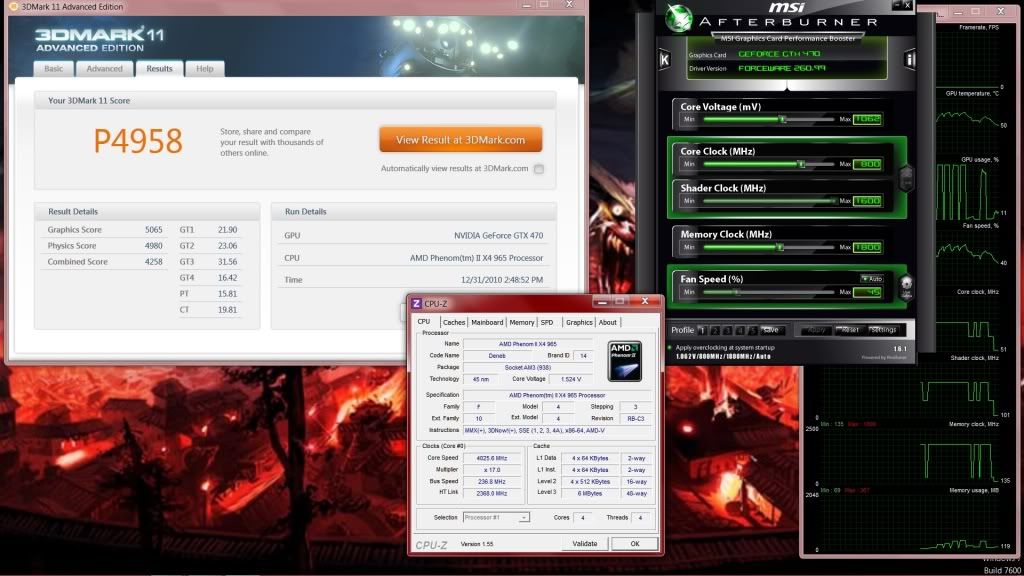
Task: Click View Result at 3DMark.com button
Action: click(x=460, y=140)
